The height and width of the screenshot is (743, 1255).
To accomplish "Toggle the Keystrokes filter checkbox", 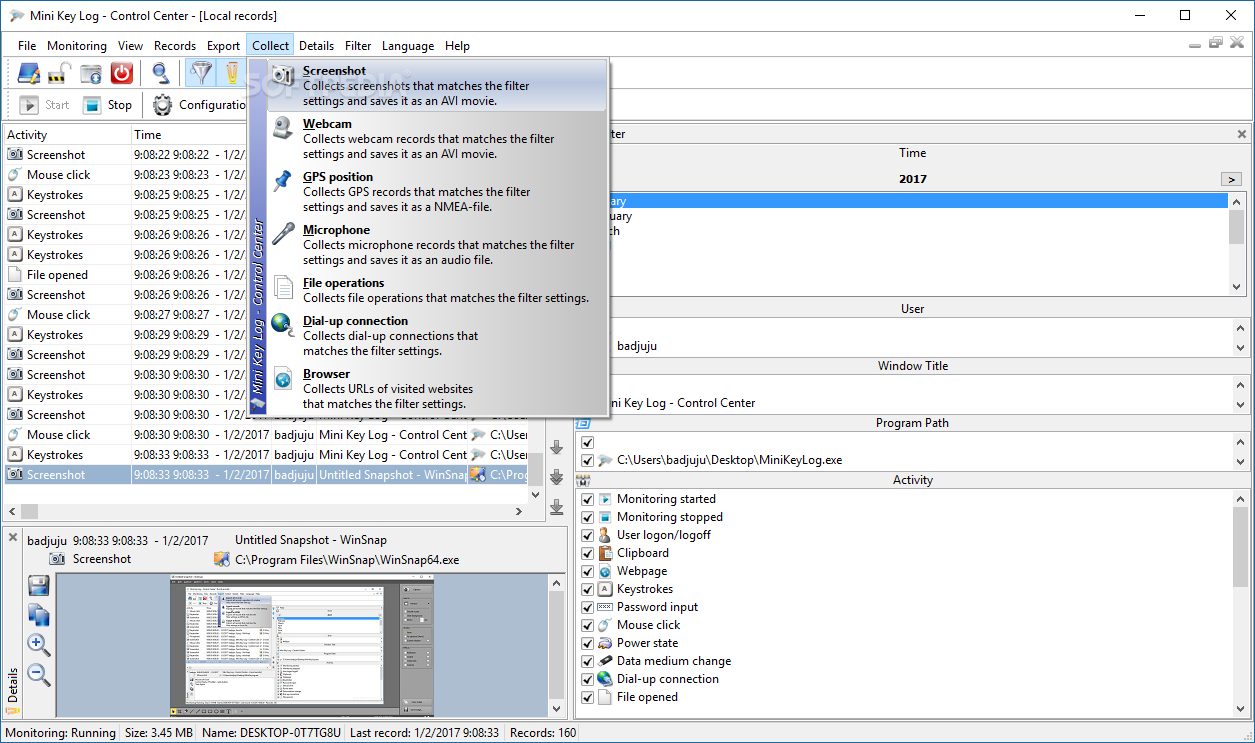I will click(x=588, y=589).
